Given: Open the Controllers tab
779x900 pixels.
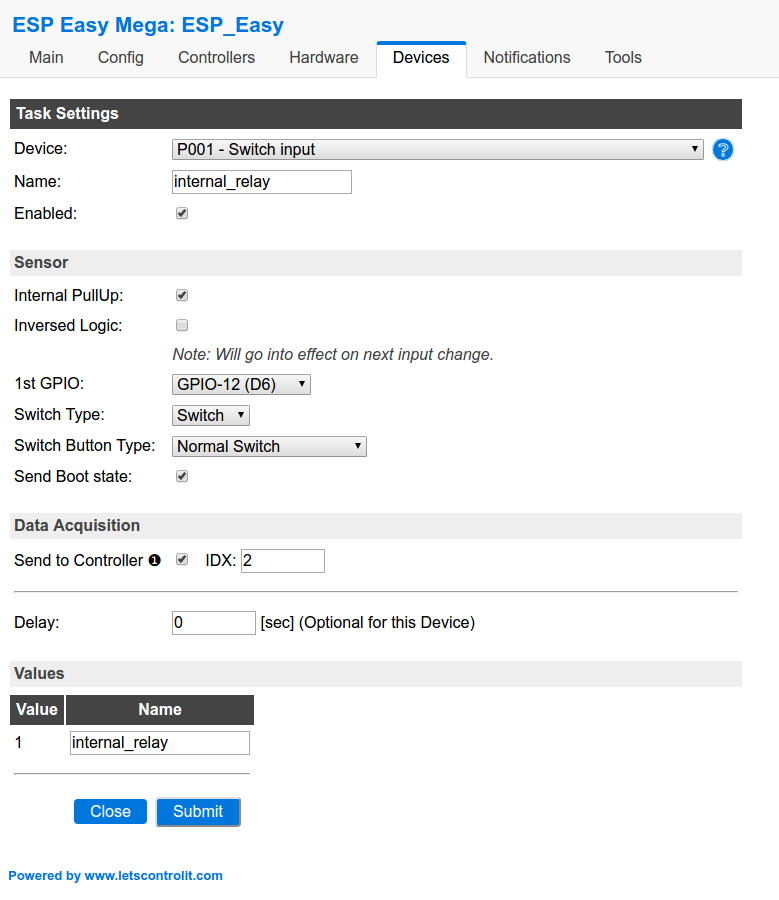Looking at the screenshot, I should 216,57.
